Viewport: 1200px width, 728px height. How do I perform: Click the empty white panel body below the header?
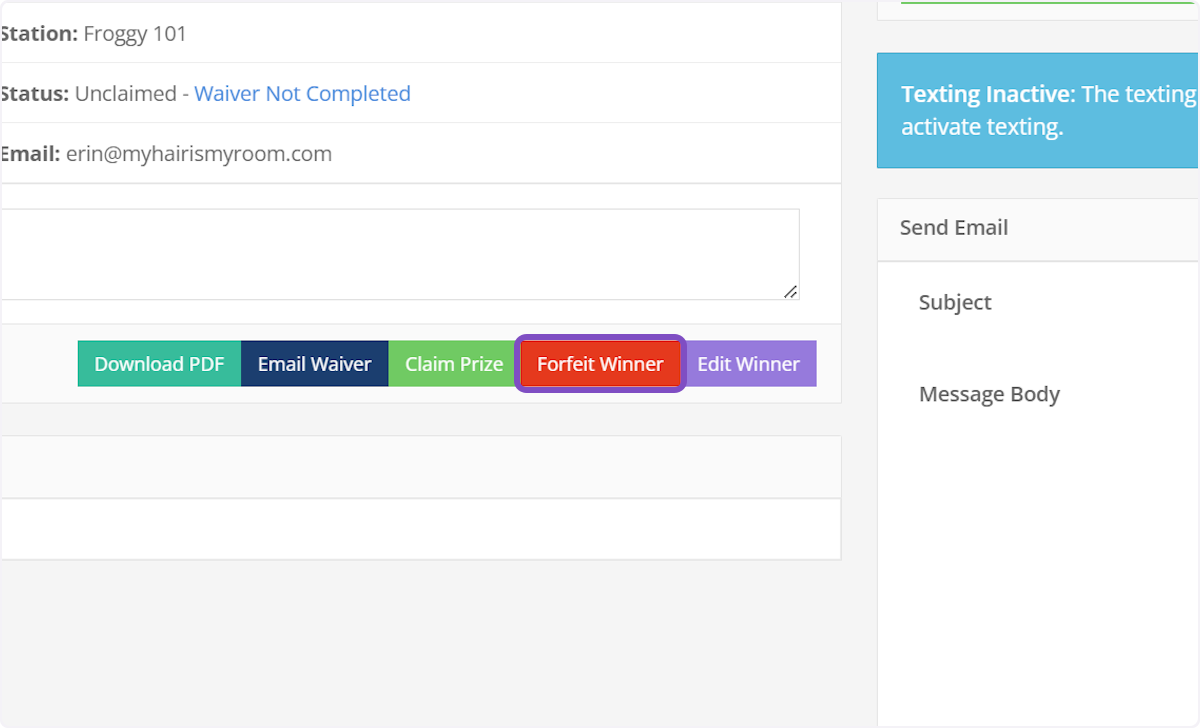(x=420, y=529)
